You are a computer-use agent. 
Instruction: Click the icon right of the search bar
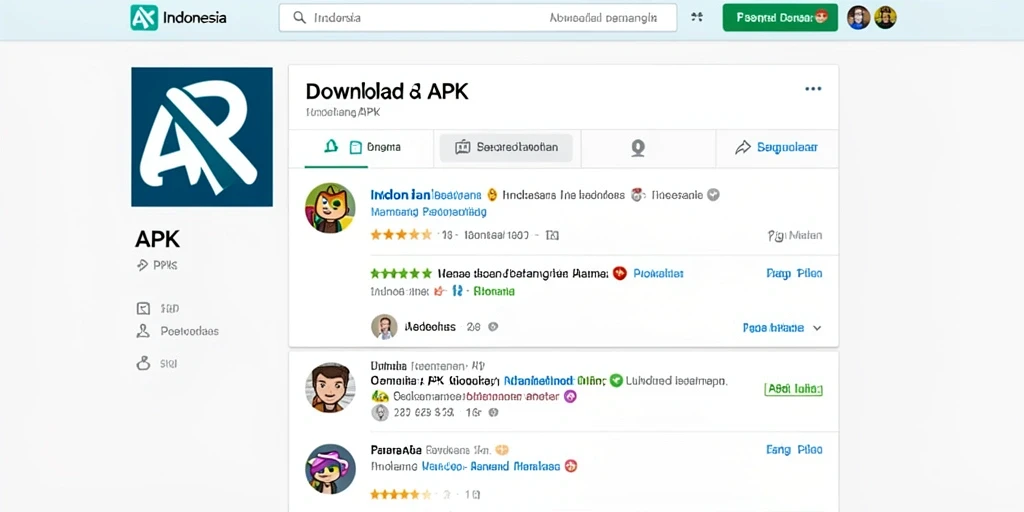[697, 18]
